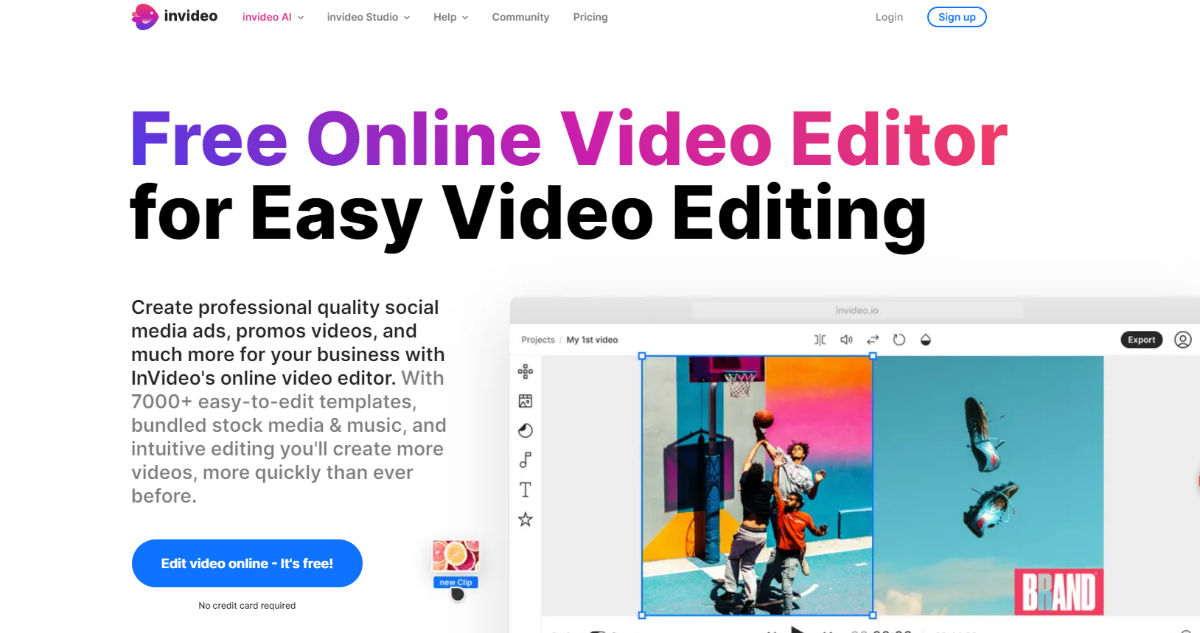The height and width of the screenshot is (633, 1200).
Task: Open the media image icon in the sidebar
Action: point(525,401)
